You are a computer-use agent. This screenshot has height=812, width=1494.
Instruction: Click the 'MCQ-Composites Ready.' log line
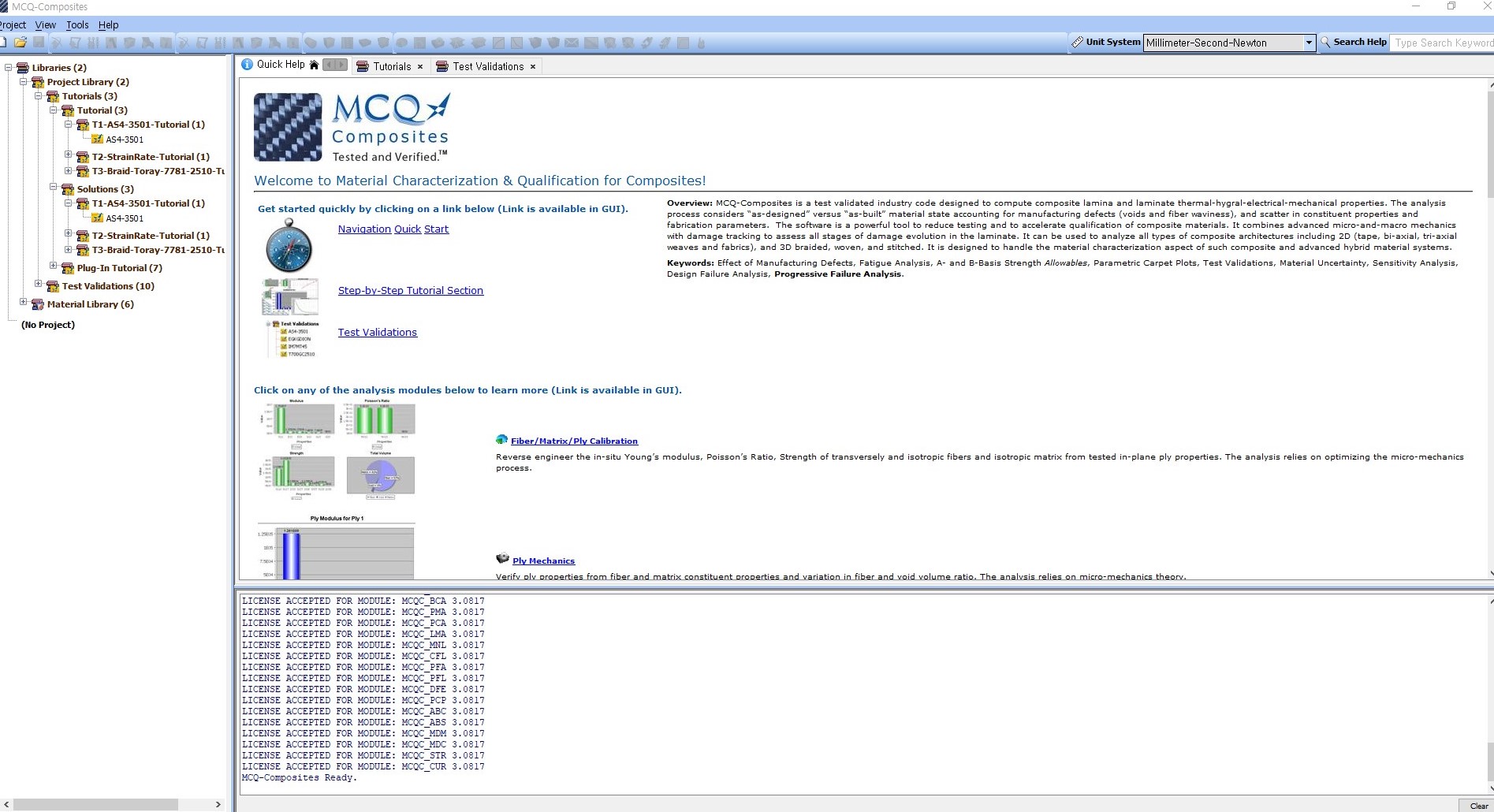click(300, 777)
